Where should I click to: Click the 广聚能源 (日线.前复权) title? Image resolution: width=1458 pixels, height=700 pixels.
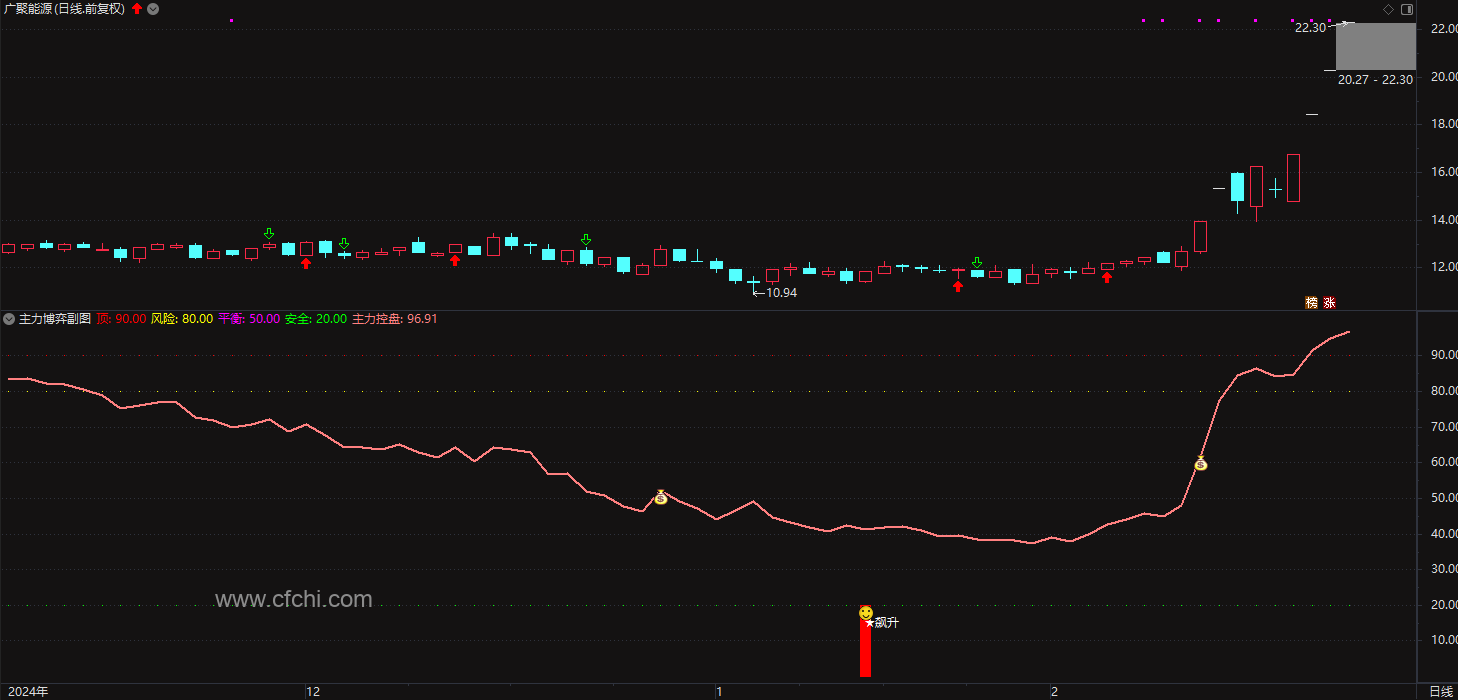(x=64, y=9)
